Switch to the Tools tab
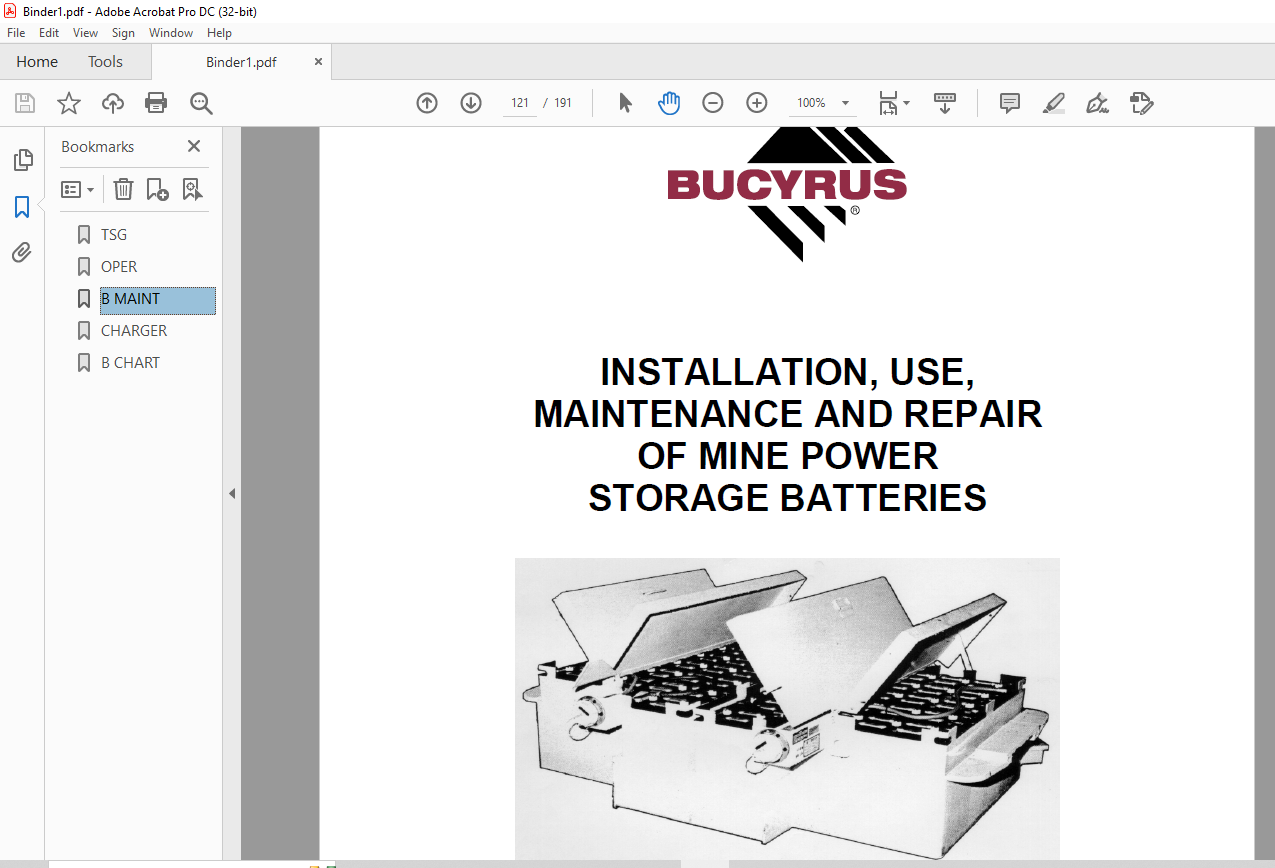The height and width of the screenshot is (868, 1275). pyautogui.click(x=105, y=61)
